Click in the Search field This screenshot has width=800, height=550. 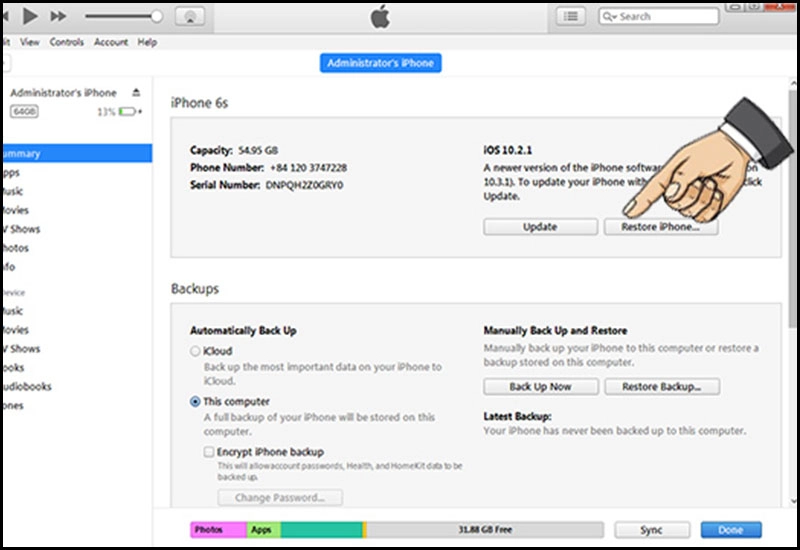[x=659, y=16]
